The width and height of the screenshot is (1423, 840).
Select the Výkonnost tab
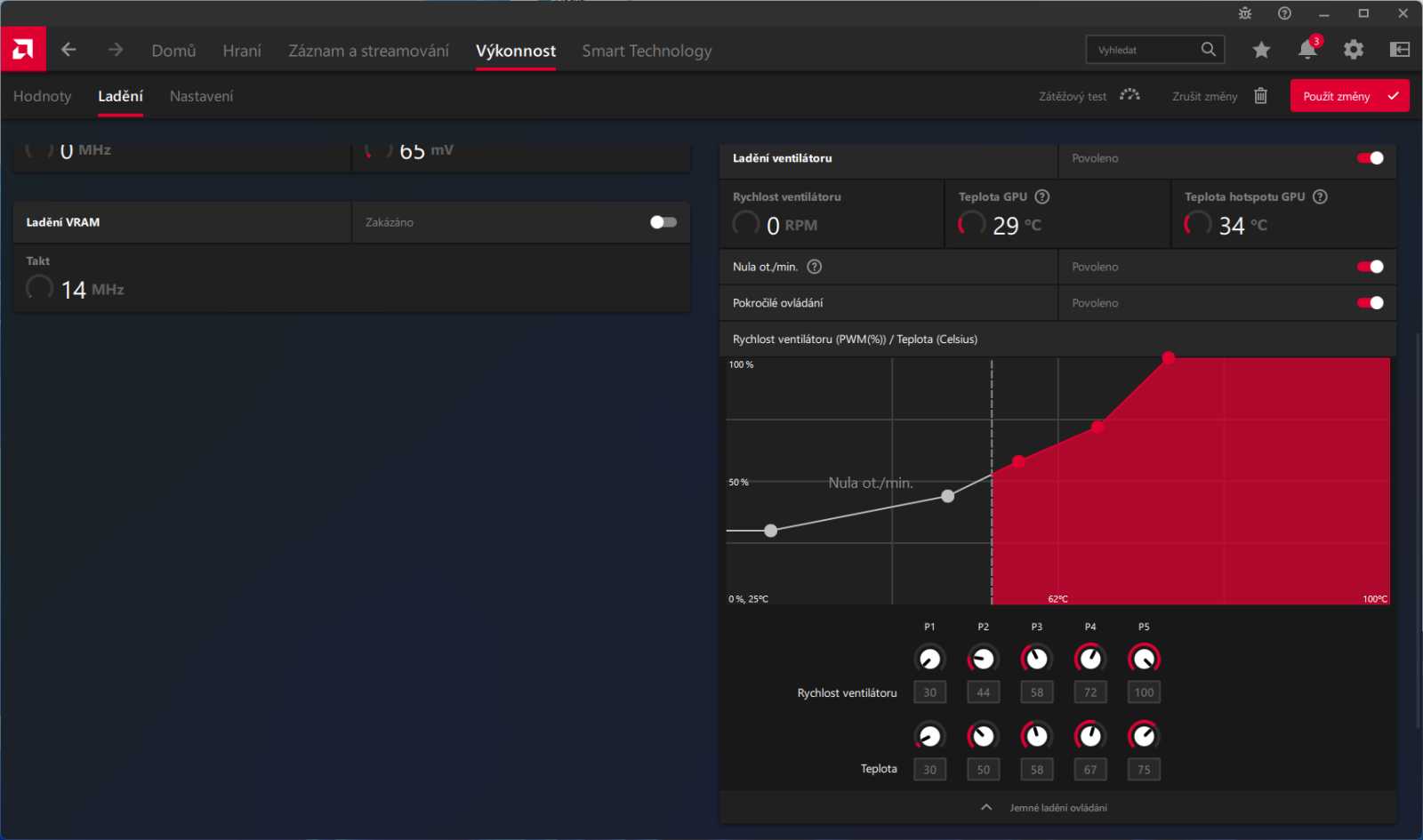516,51
